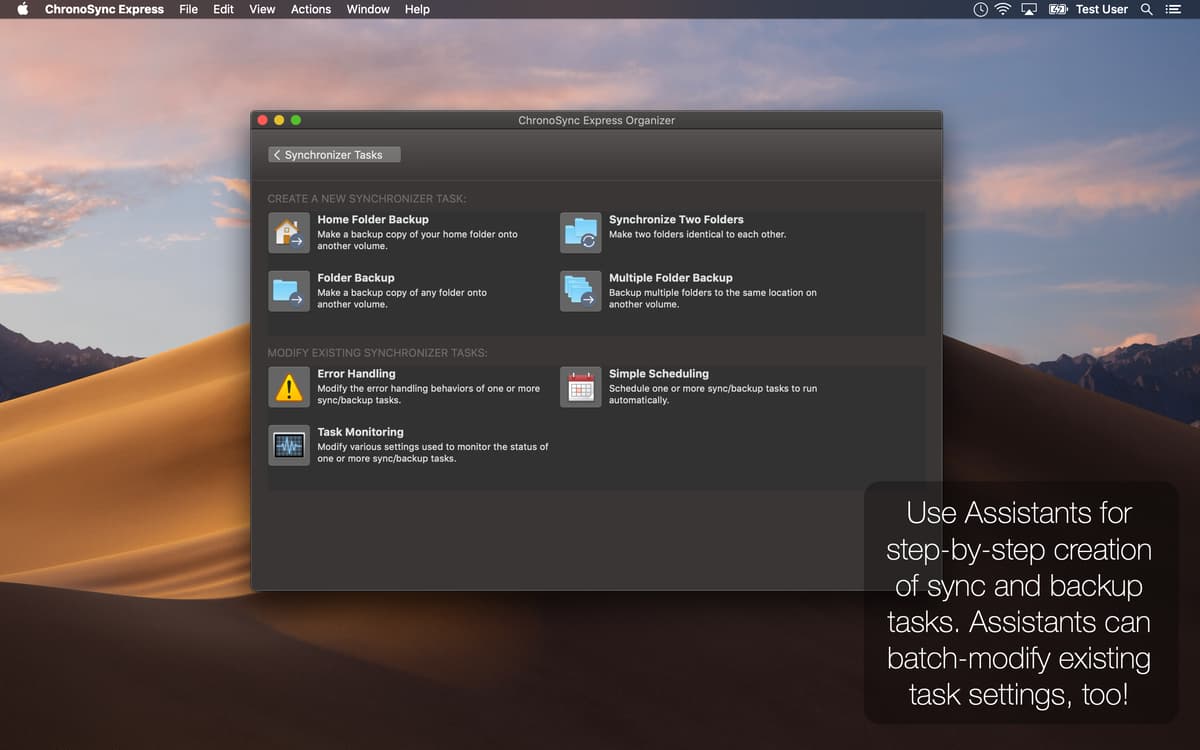The height and width of the screenshot is (750, 1200).
Task: Select the Task Monitoring icon
Action: (x=288, y=444)
